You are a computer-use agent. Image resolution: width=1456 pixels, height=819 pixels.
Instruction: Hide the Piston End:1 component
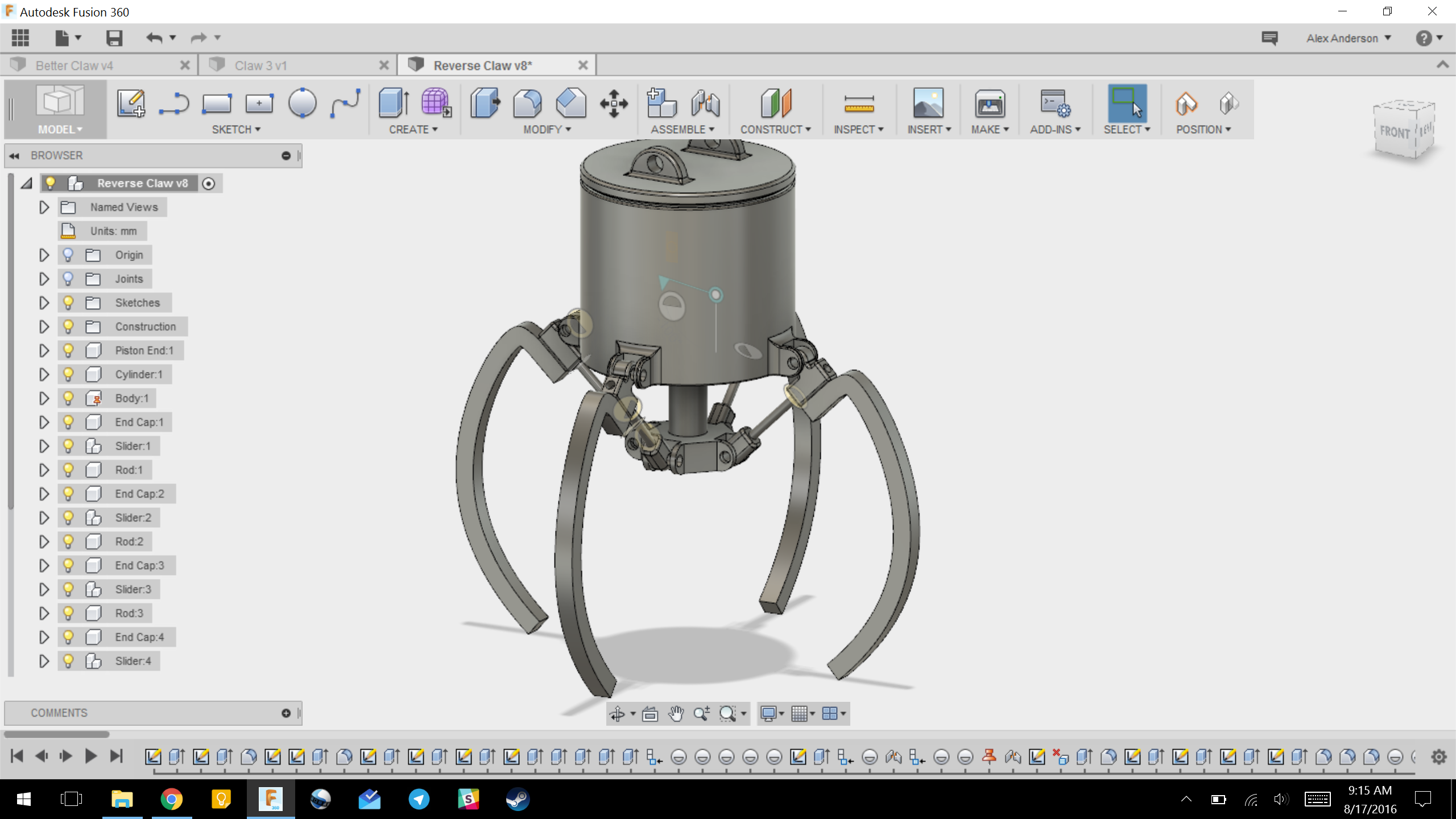(x=68, y=350)
